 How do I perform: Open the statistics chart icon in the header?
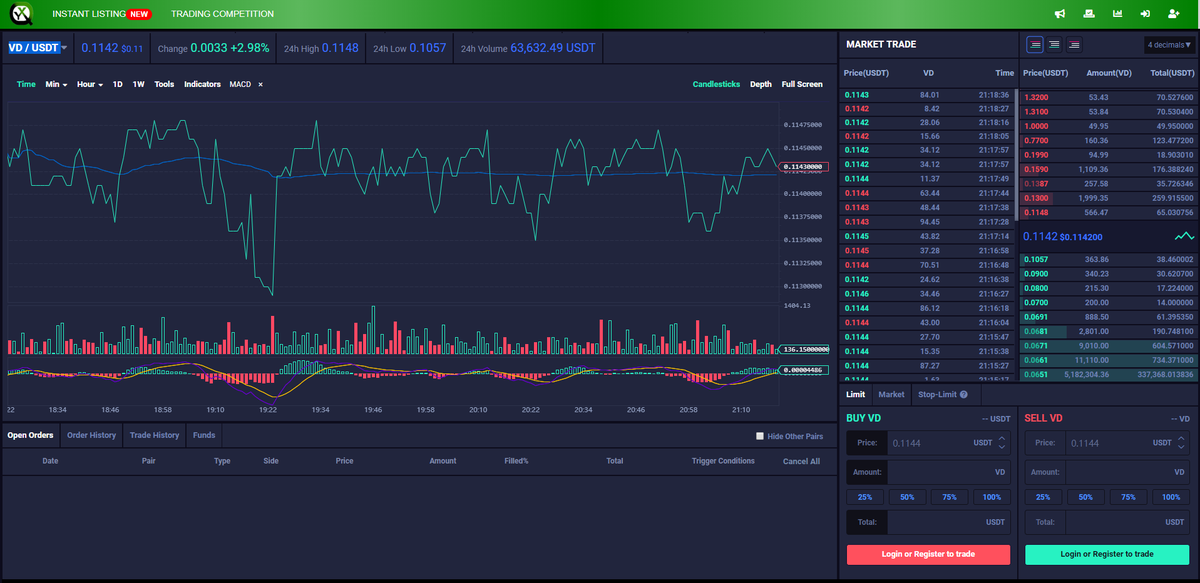1117,13
